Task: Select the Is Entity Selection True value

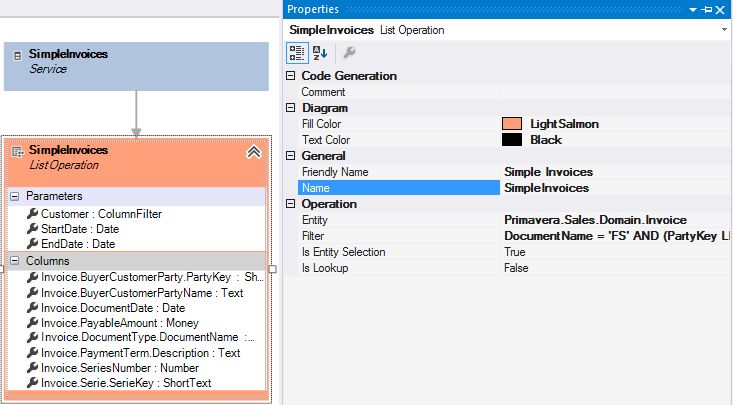Action: [615, 252]
